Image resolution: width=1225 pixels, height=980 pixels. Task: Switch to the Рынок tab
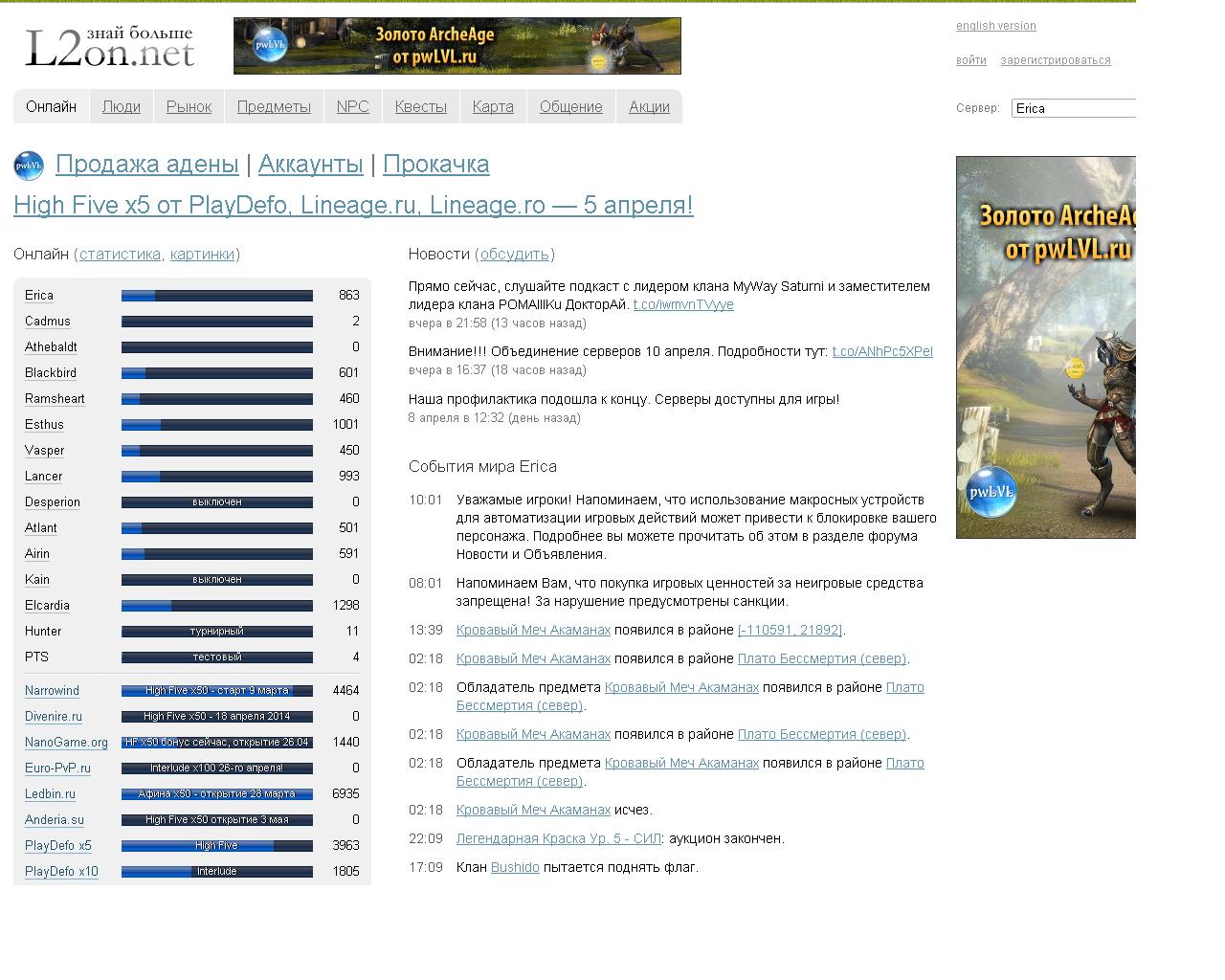189,107
